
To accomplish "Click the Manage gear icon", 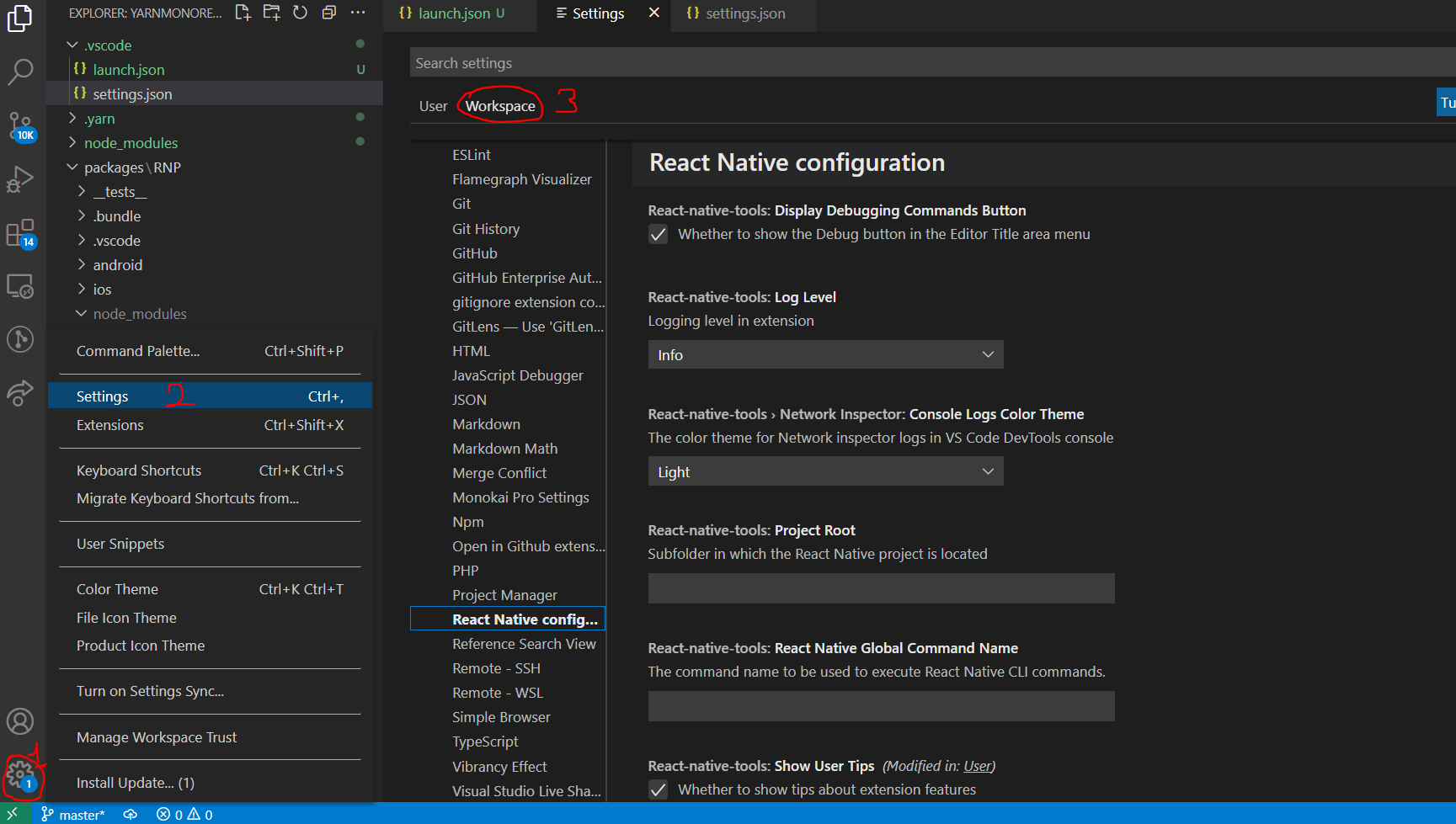I will (19, 774).
